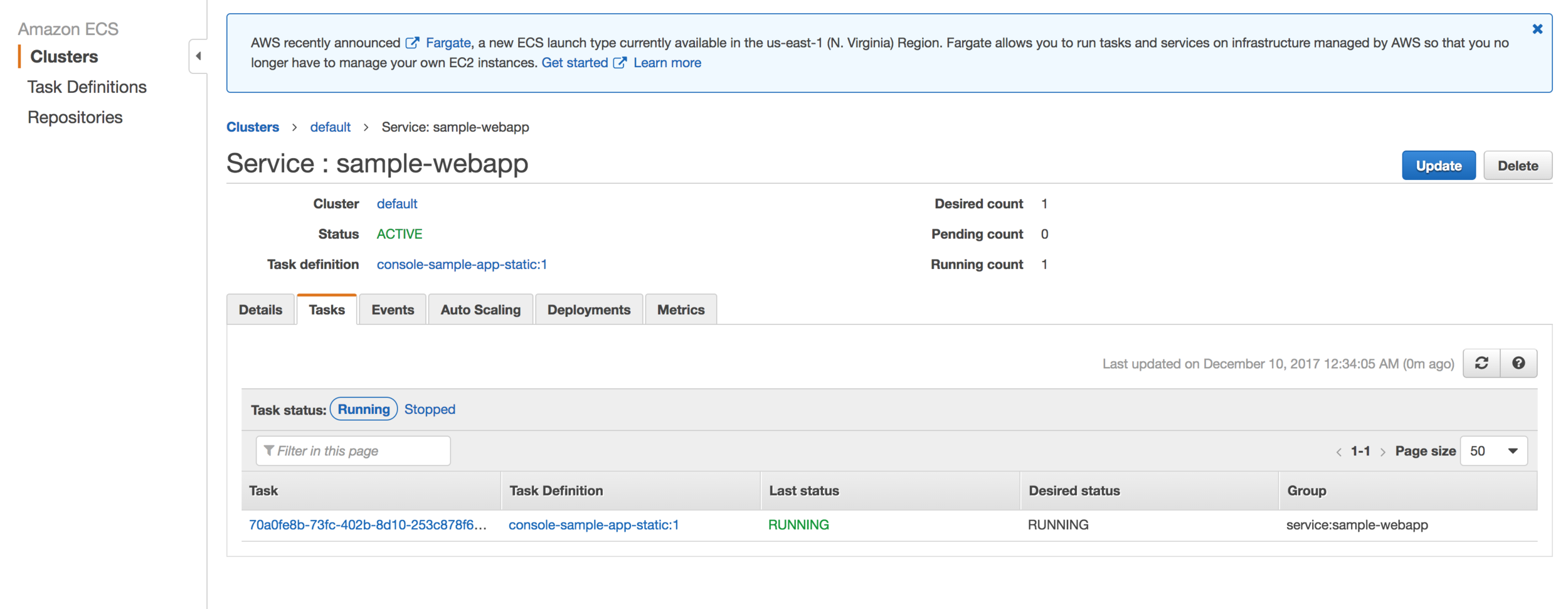
Task: Click the refresh tasks icon
Action: pyautogui.click(x=1481, y=363)
